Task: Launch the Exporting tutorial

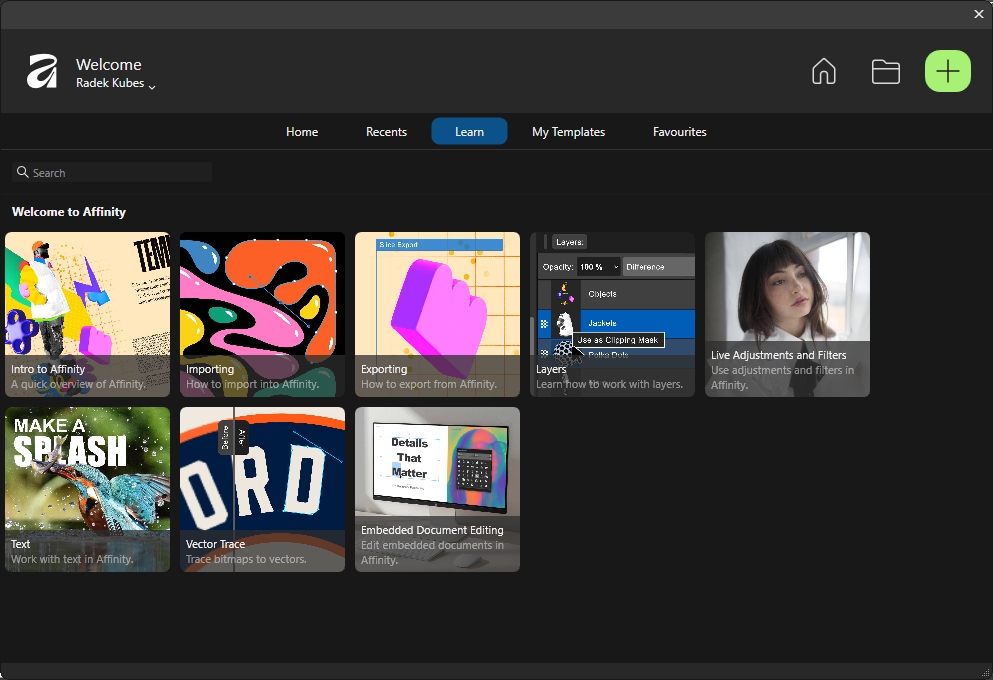Action: 437,314
